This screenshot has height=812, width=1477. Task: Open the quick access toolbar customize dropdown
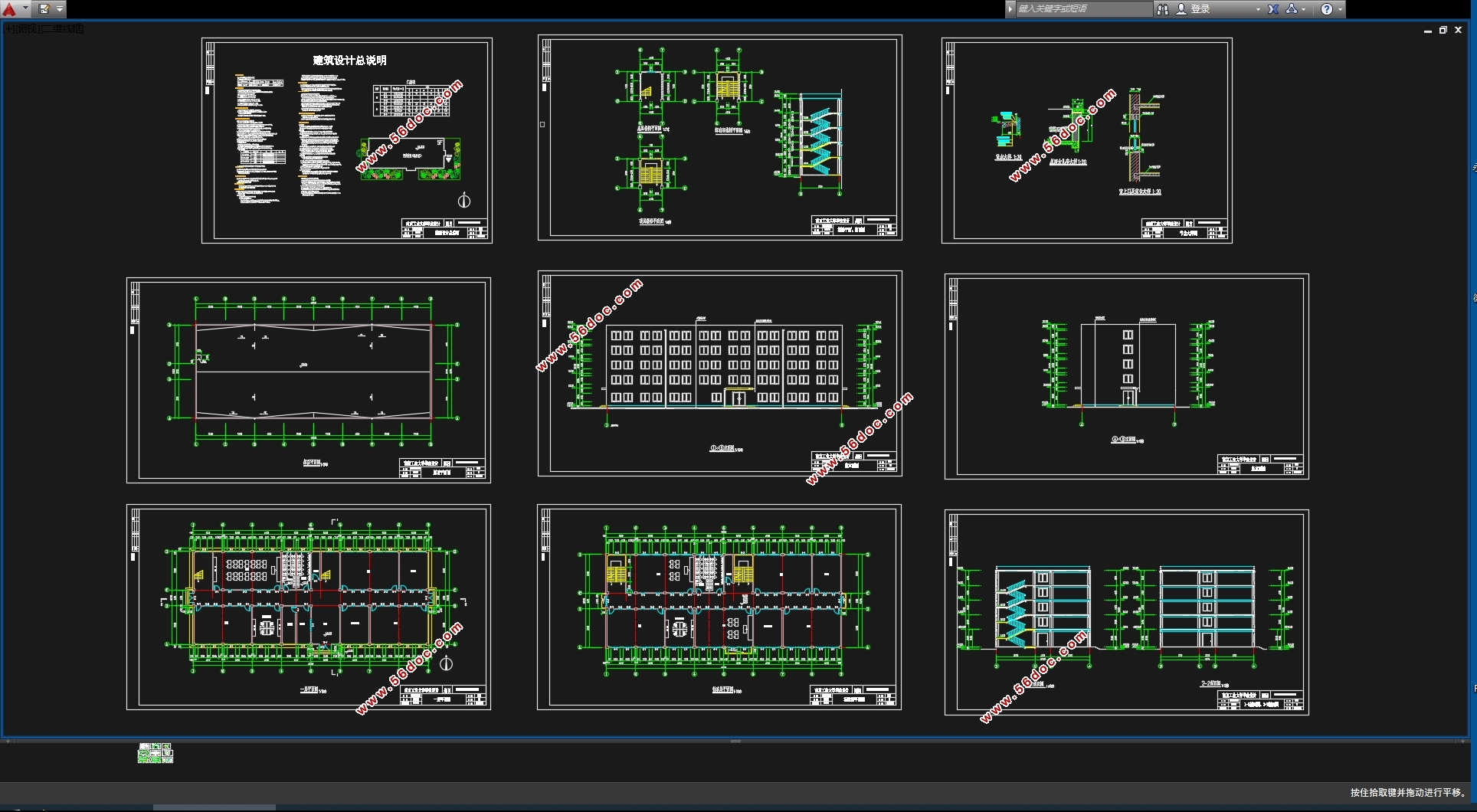click(x=60, y=9)
